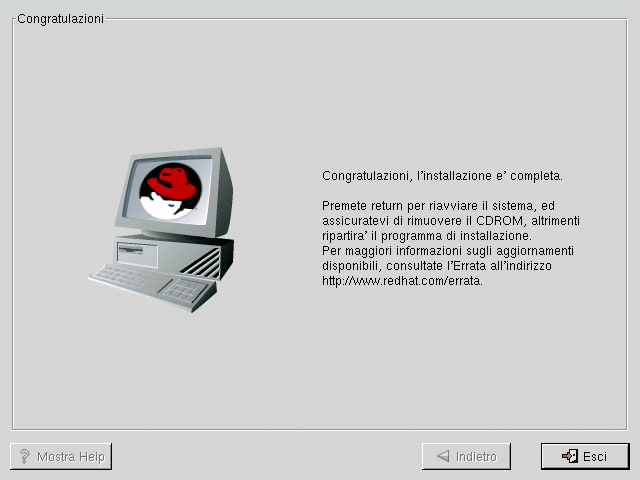Click the red fedora in the logo
This screenshot has height=480, width=640.
click(172, 182)
